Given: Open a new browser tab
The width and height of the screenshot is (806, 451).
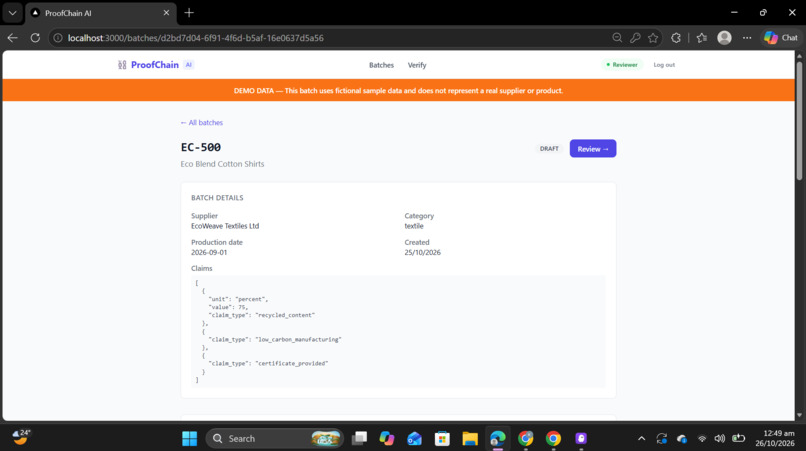Looking at the screenshot, I should click(189, 13).
